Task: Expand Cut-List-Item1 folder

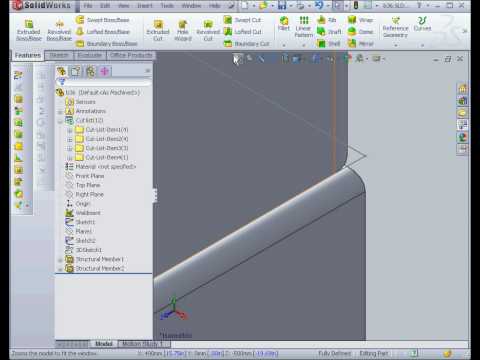Action: [x=70, y=130]
